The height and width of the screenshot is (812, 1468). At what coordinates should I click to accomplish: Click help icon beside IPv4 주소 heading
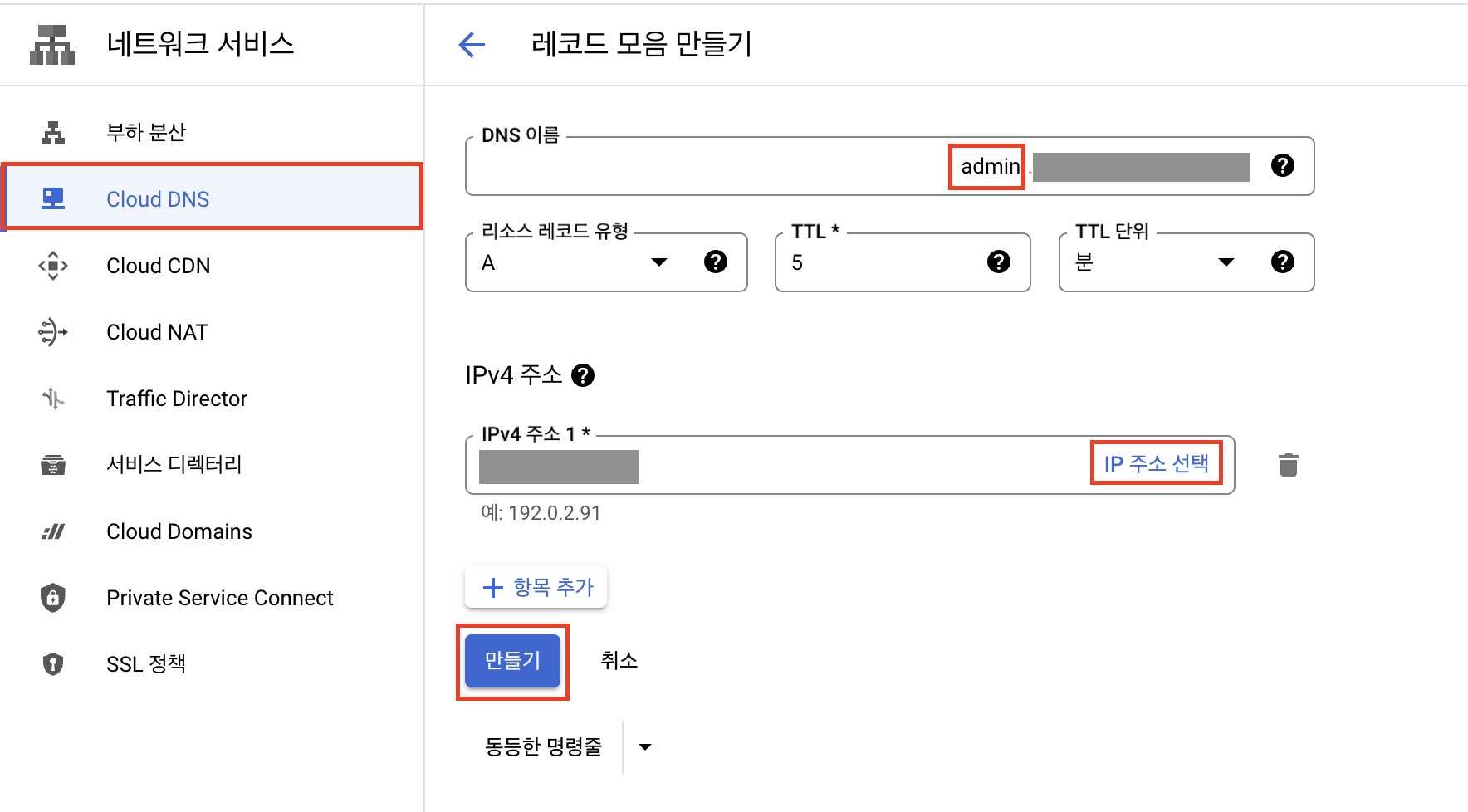583,376
